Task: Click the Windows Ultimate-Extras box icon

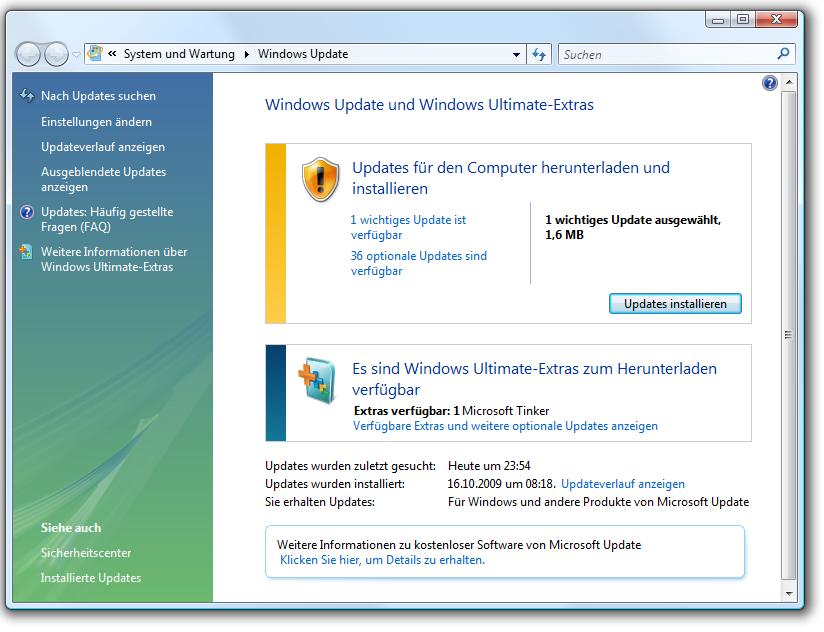Action: click(x=317, y=380)
